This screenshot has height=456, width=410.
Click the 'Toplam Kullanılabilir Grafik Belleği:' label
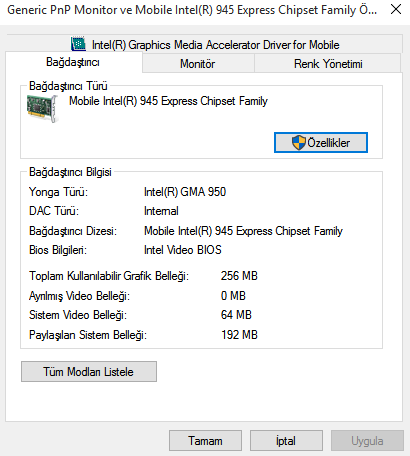(109, 276)
